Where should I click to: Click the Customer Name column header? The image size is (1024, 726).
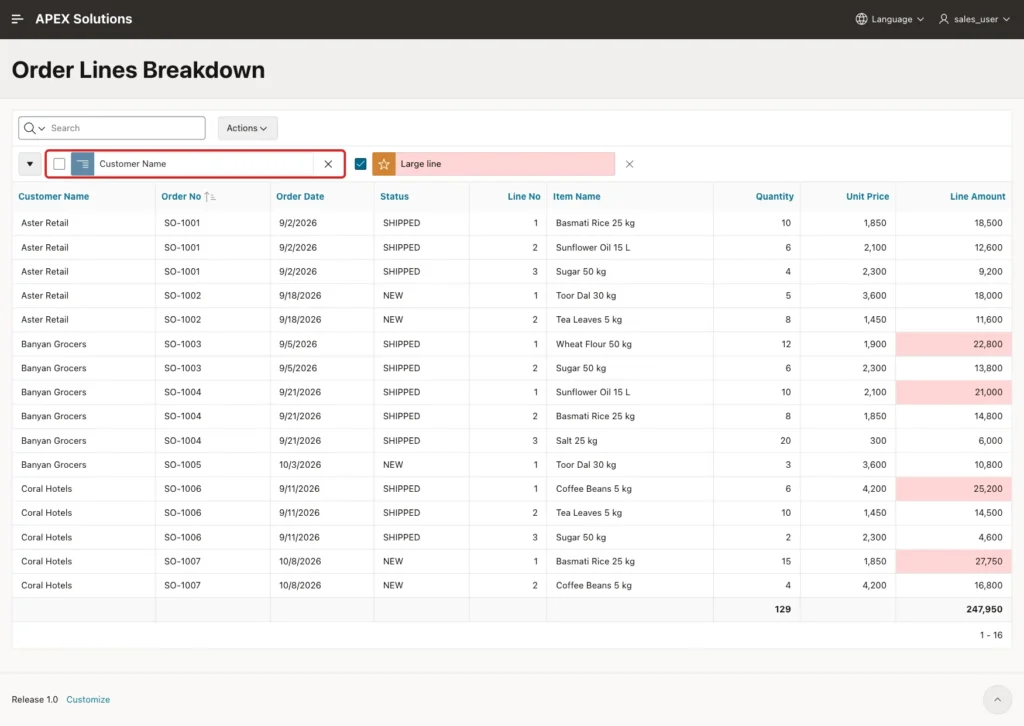pos(54,197)
